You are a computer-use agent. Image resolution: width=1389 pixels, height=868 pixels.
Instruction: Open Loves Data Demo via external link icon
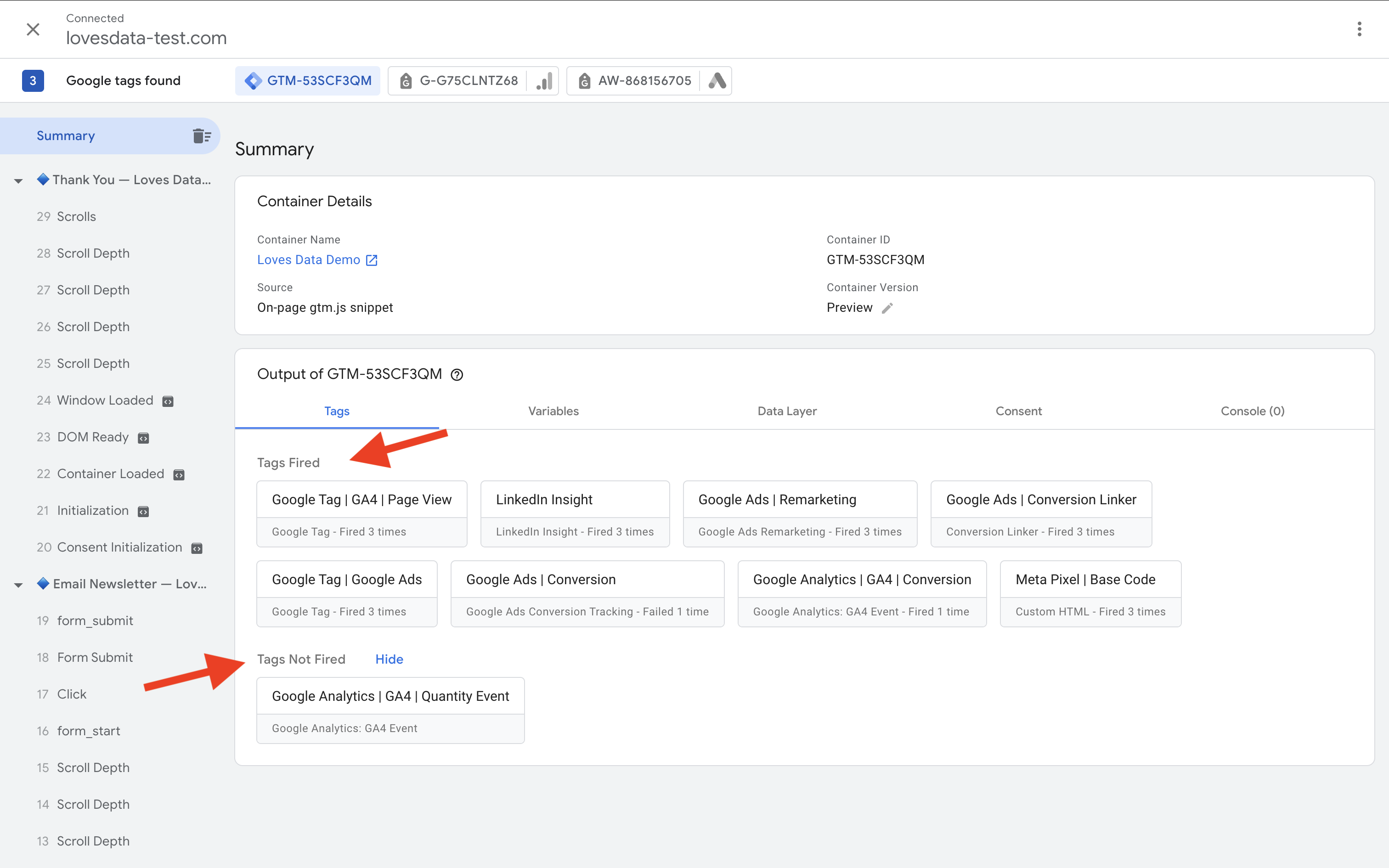(x=371, y=259)
